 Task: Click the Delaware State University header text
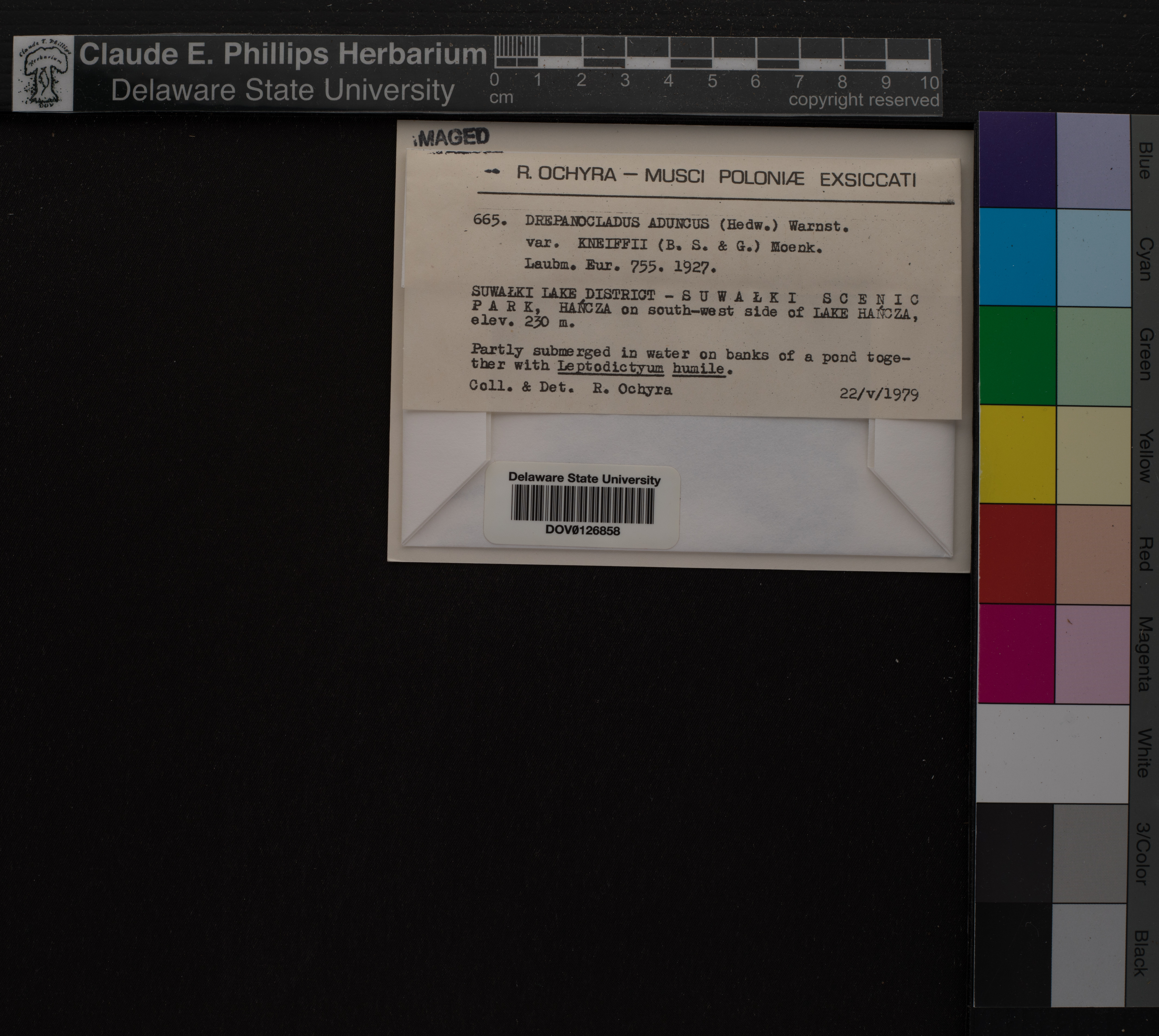283,90
